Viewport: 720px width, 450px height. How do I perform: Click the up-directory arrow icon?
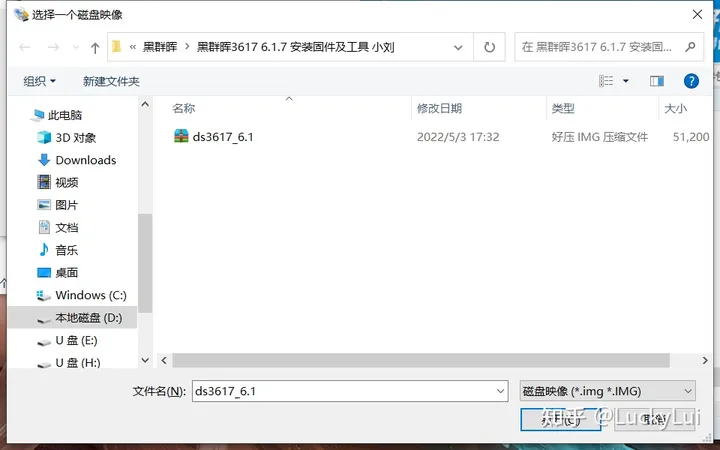click(x=95, y=47)
